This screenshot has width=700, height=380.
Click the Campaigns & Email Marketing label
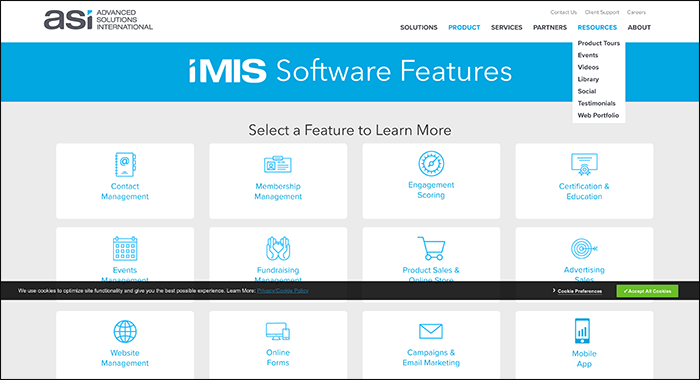[x=431, y=358]
